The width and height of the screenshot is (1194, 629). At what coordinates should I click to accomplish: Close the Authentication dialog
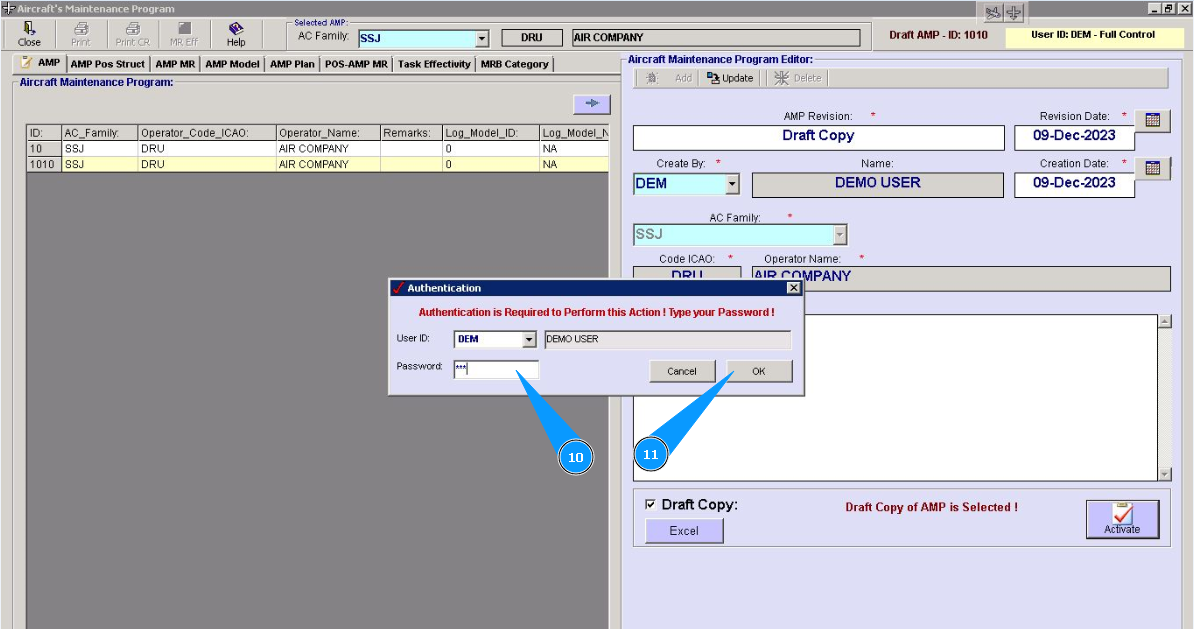tap(793, 288)
